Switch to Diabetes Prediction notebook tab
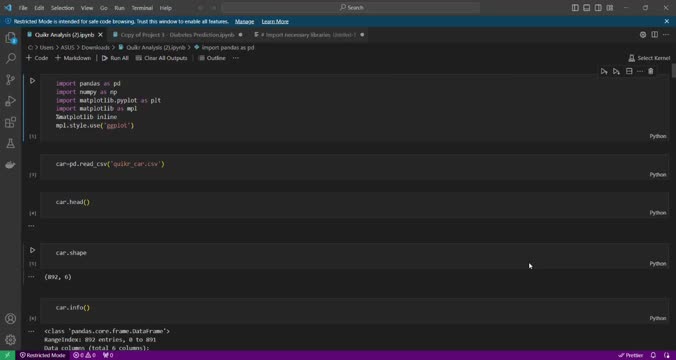 coord(177,34)
